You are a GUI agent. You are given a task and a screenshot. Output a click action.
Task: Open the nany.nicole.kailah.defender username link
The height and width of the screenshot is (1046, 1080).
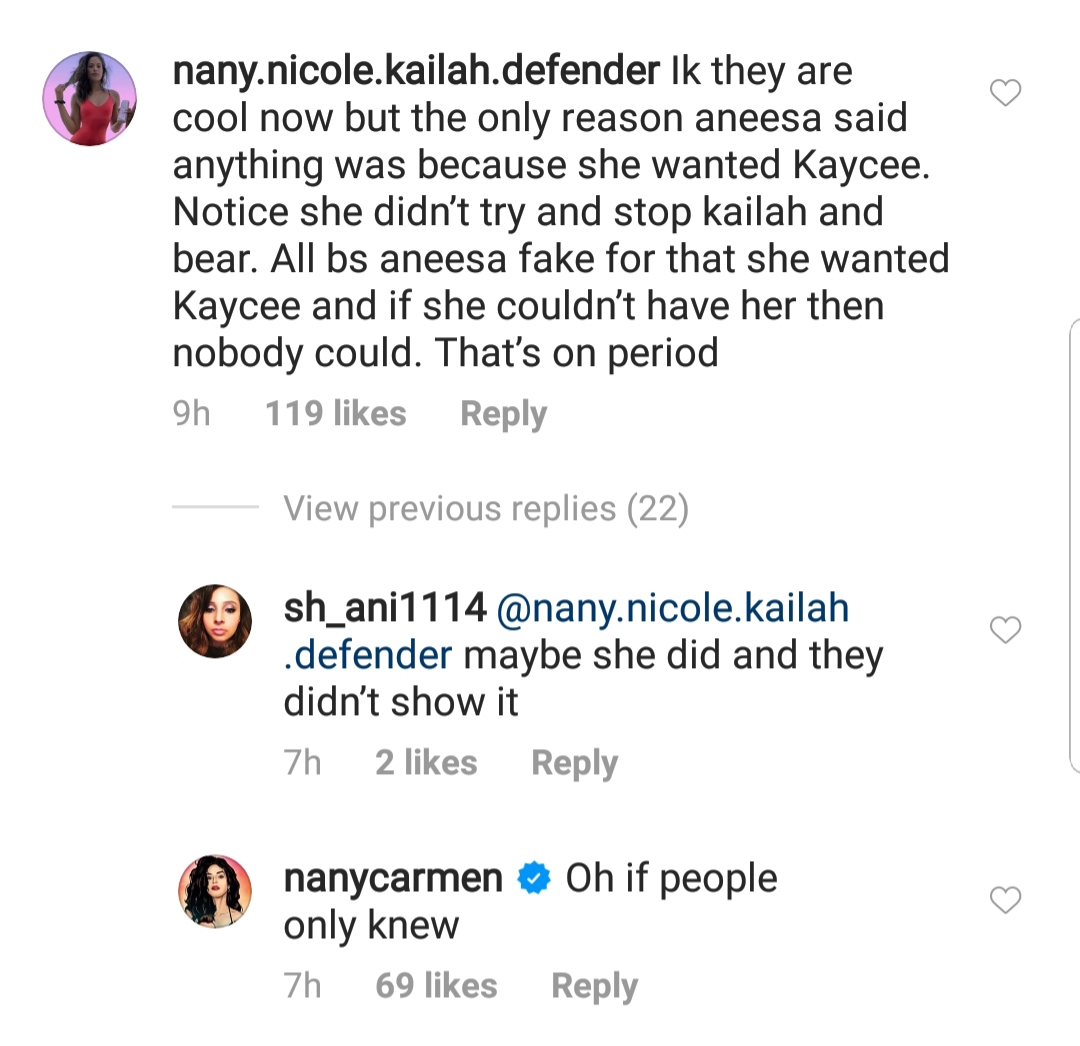coord(416,71)
